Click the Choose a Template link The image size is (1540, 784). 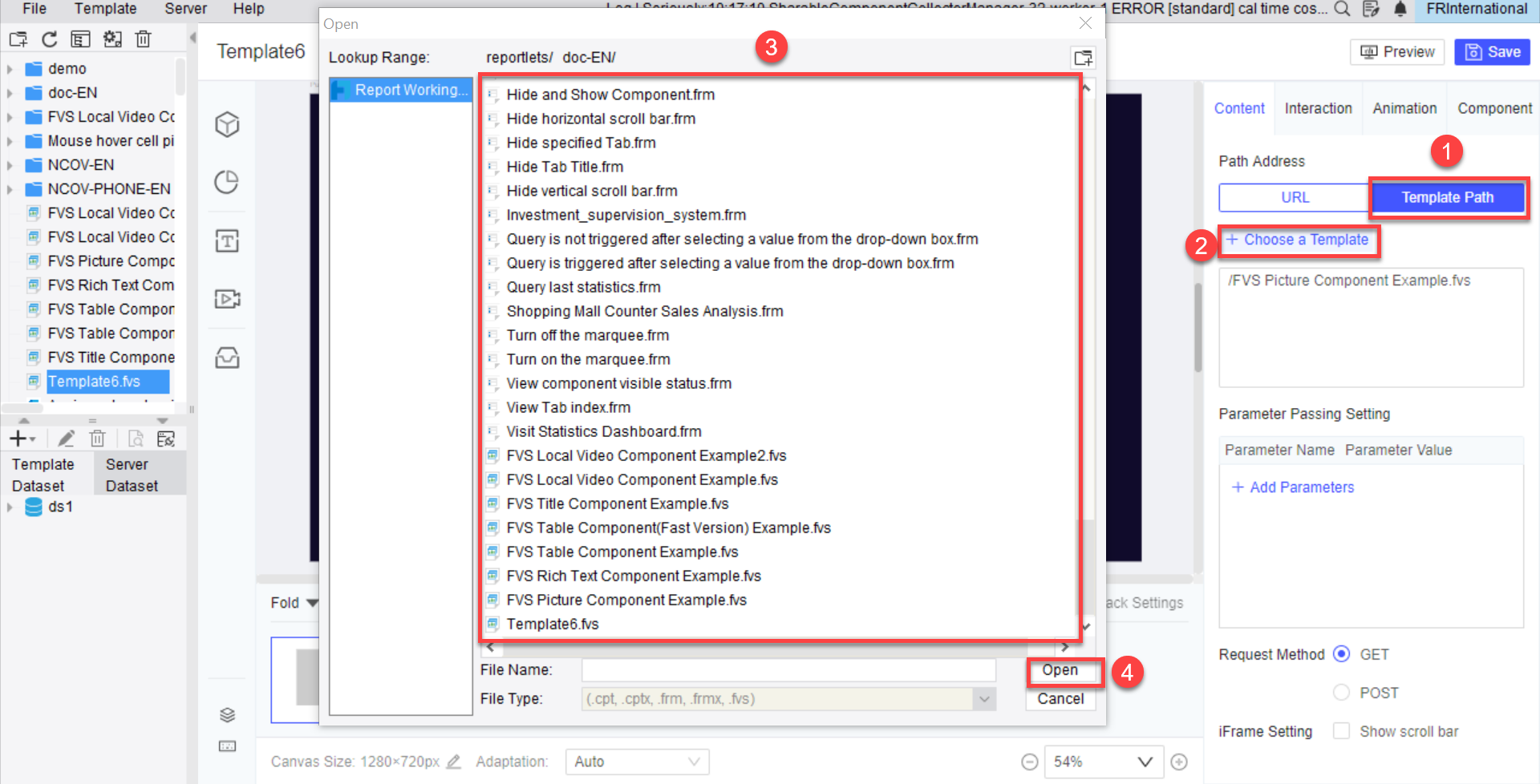[x=1299, y=240]
